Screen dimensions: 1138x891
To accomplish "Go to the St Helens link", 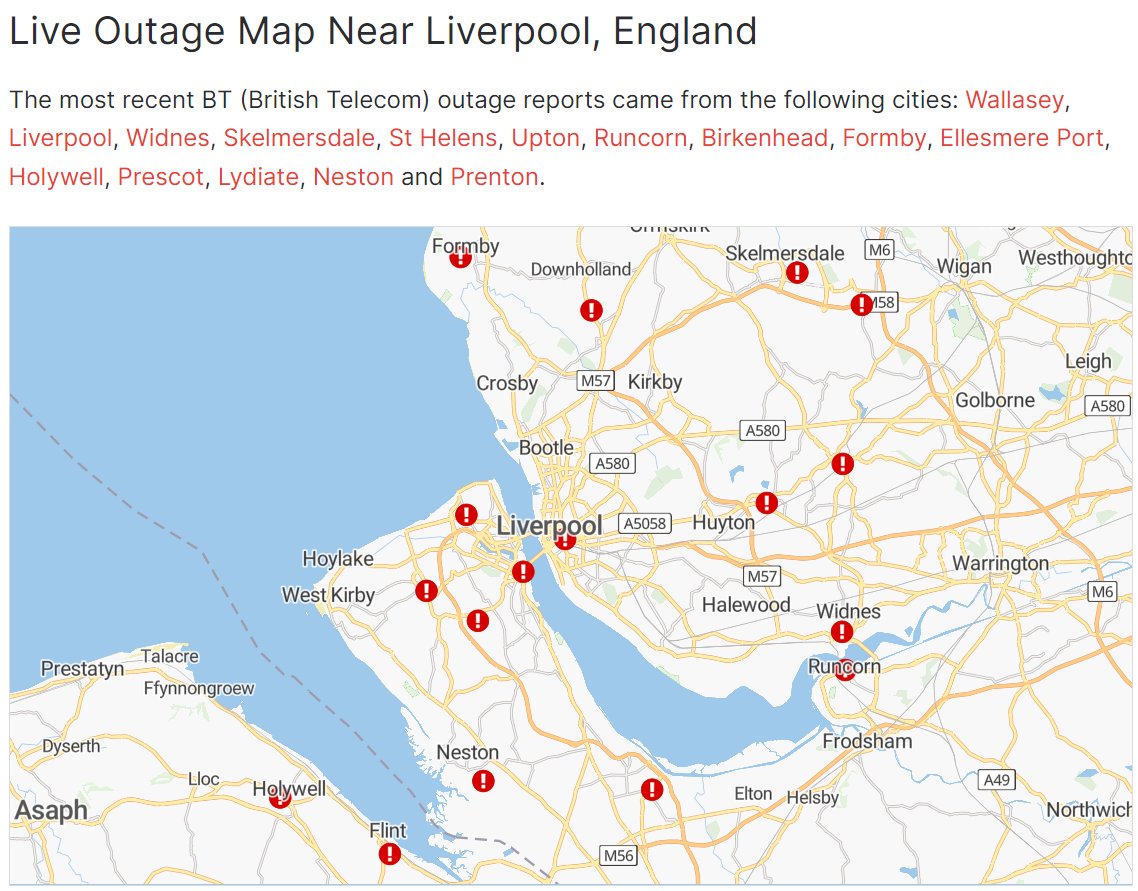I will [x=443, y=138].
